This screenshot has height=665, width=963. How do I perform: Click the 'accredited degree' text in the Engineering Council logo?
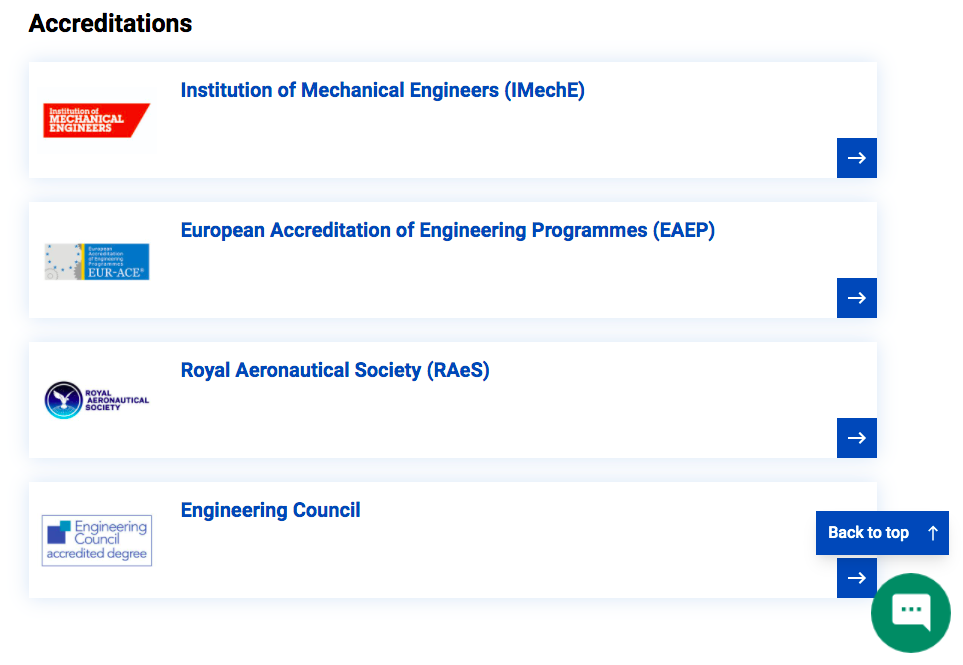pyautogui.click(x=96, y=553)
